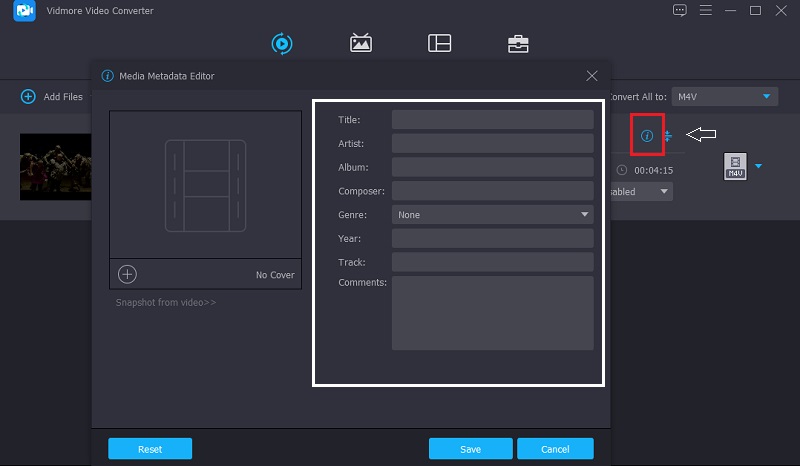
Task: Expand arrow beside M4V format icon
Action: (758, 166)
